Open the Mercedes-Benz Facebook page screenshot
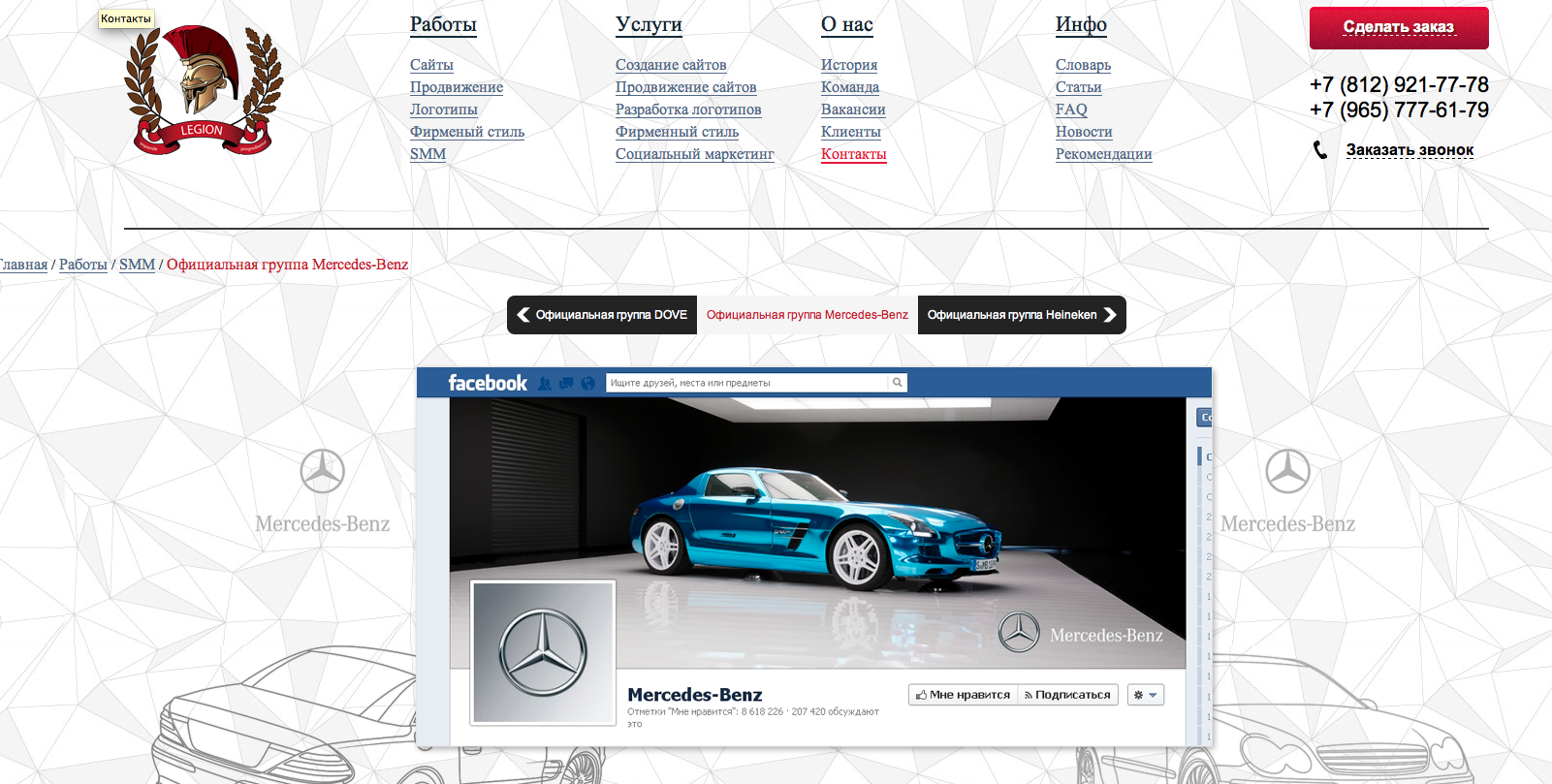 pyautogui.click(x=814, y=557)
